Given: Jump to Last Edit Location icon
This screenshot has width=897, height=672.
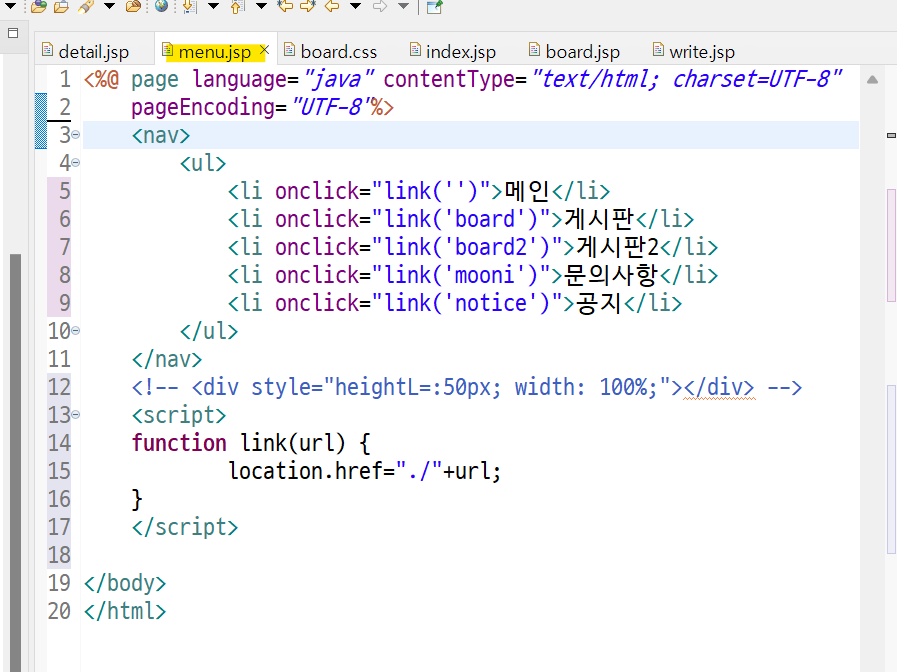Looking at the screenshot, I should pos(284,6).
